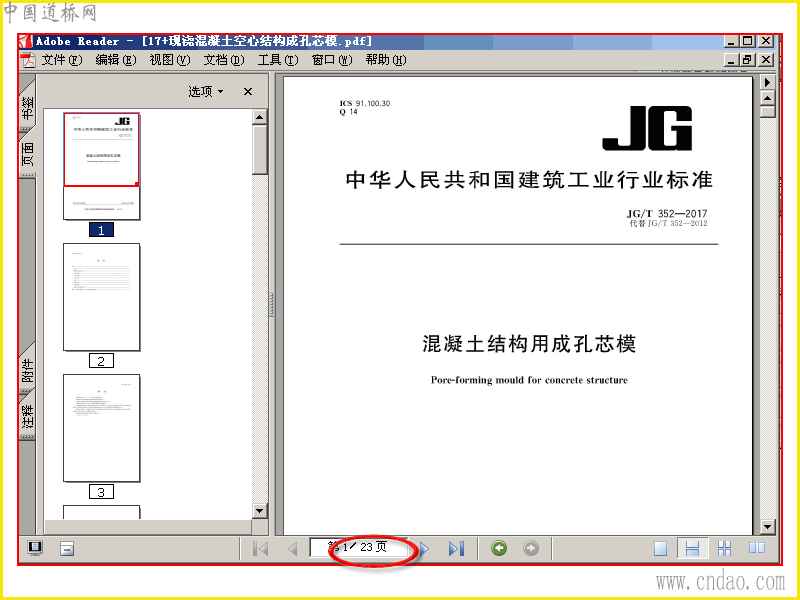The height and width of the screenshot is (600, 800).
Task: Open the 工具(T) menu
Action: click(x=278, y=60)
